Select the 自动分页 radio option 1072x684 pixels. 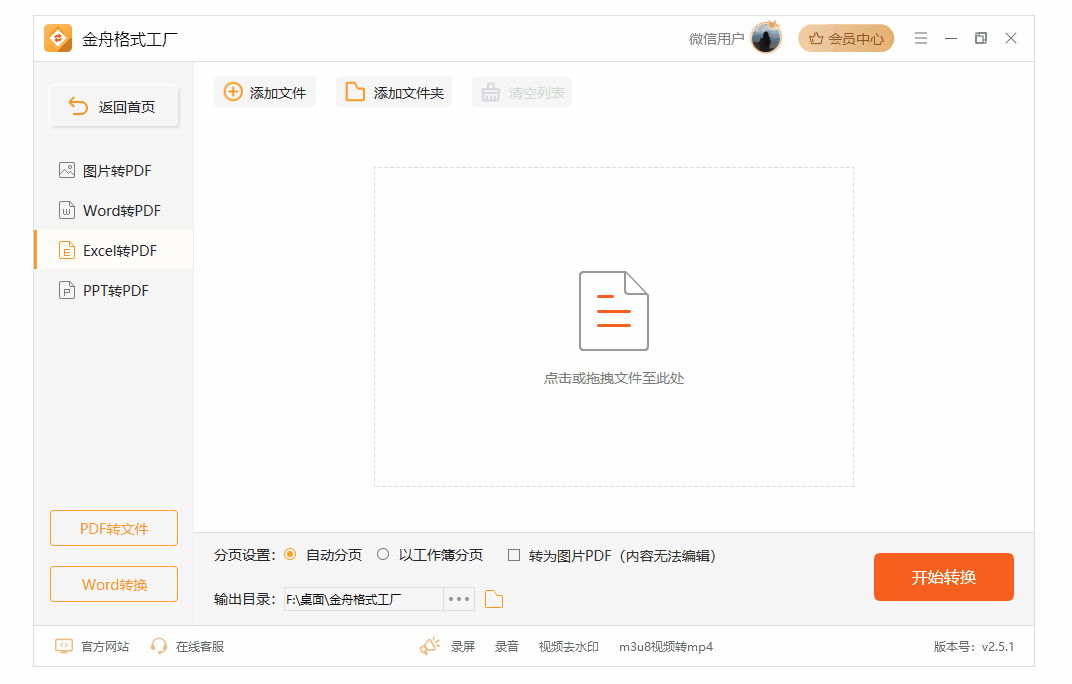point(291,555)
